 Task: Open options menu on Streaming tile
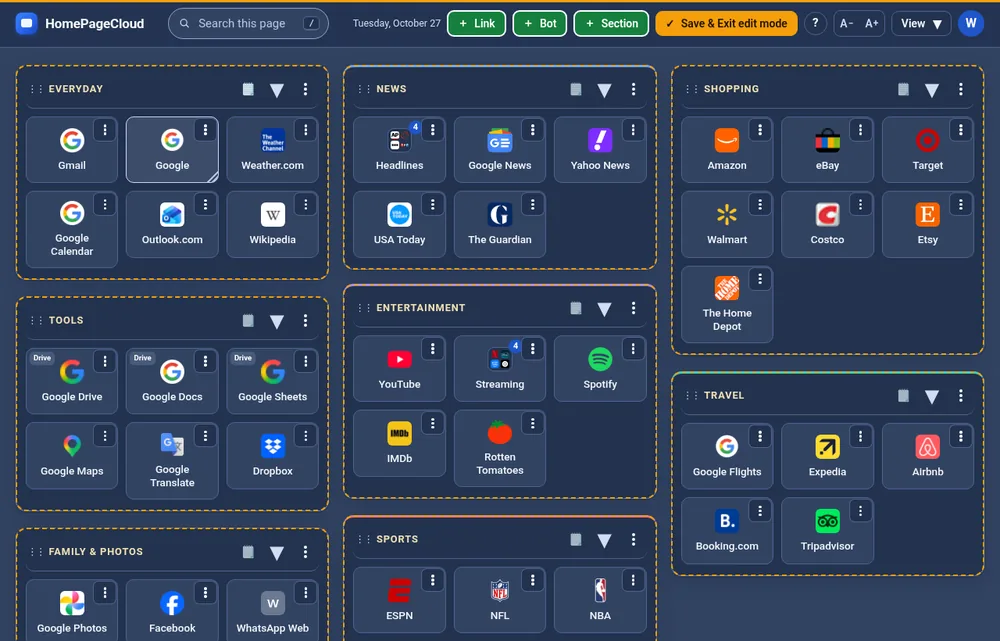click(533, 349)
